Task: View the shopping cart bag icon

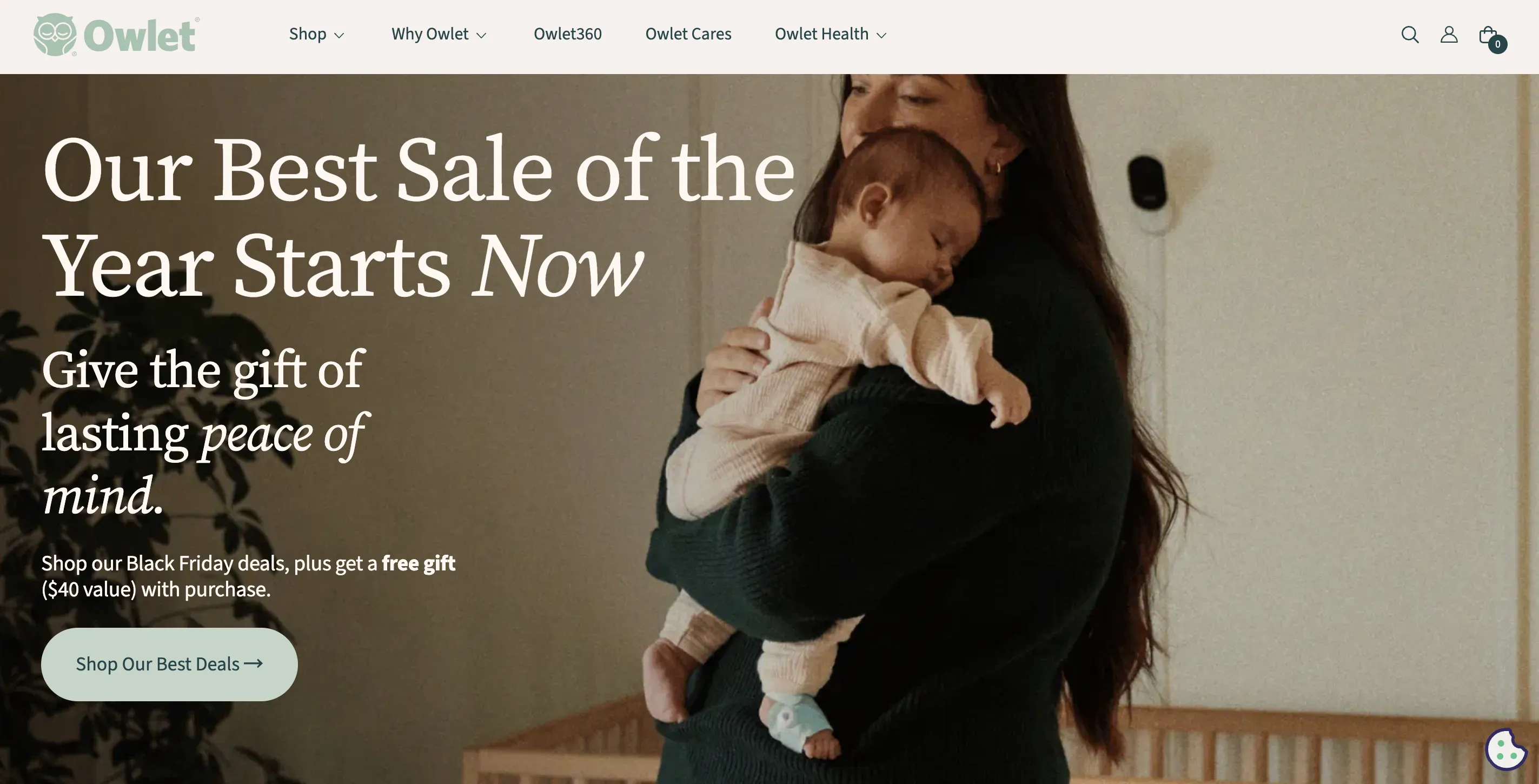Action: (1488, 35)
